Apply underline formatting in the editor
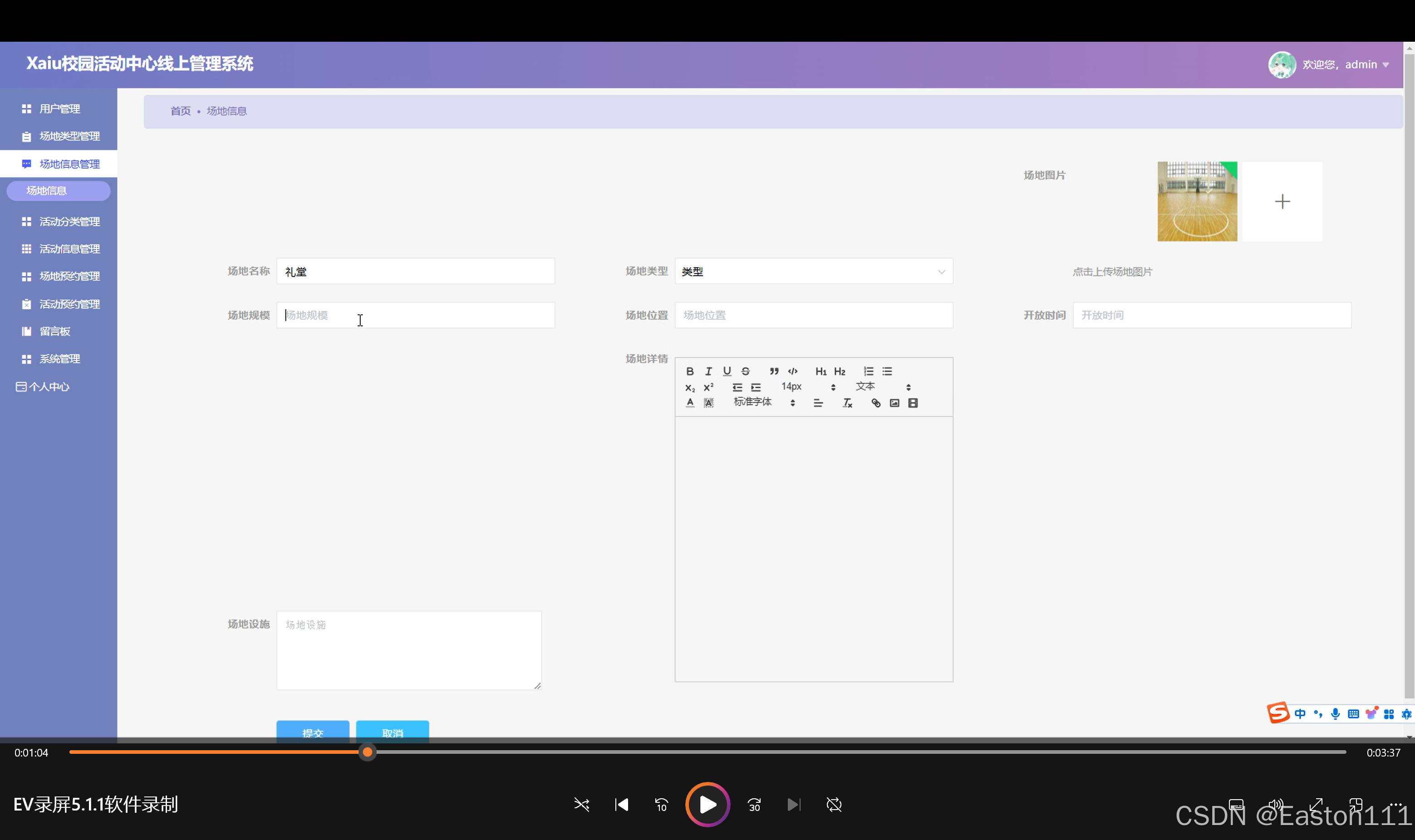Screen dimensions: 1415x840 pos(727,371)
